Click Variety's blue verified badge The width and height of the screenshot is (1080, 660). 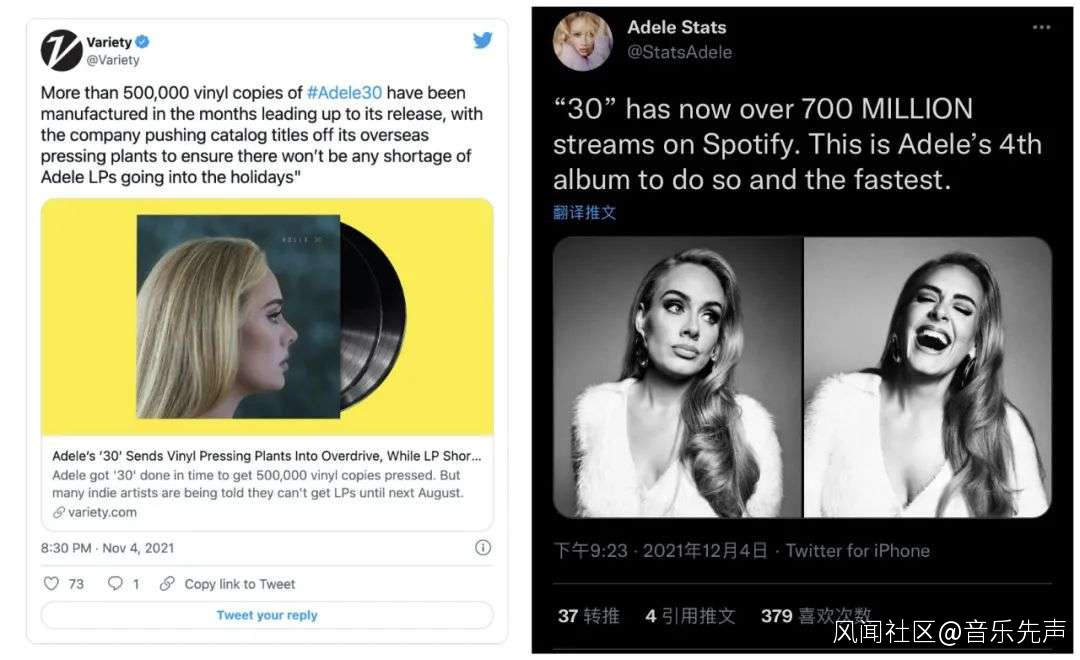(143, 42)
